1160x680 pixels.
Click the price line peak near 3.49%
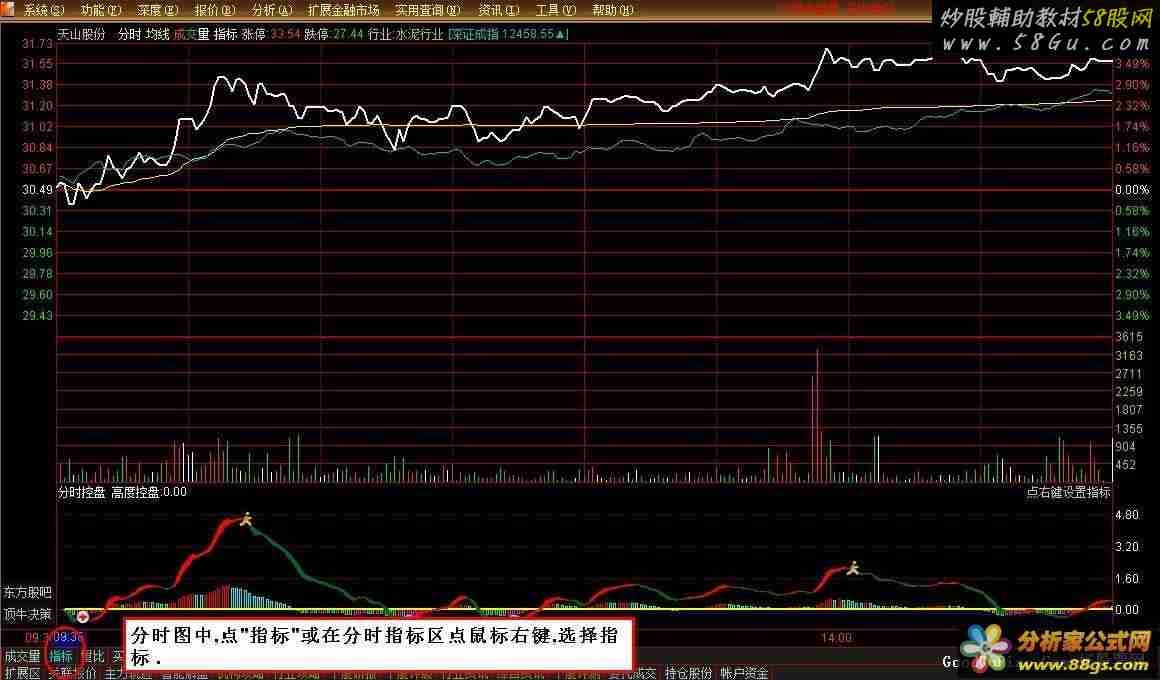827,50
